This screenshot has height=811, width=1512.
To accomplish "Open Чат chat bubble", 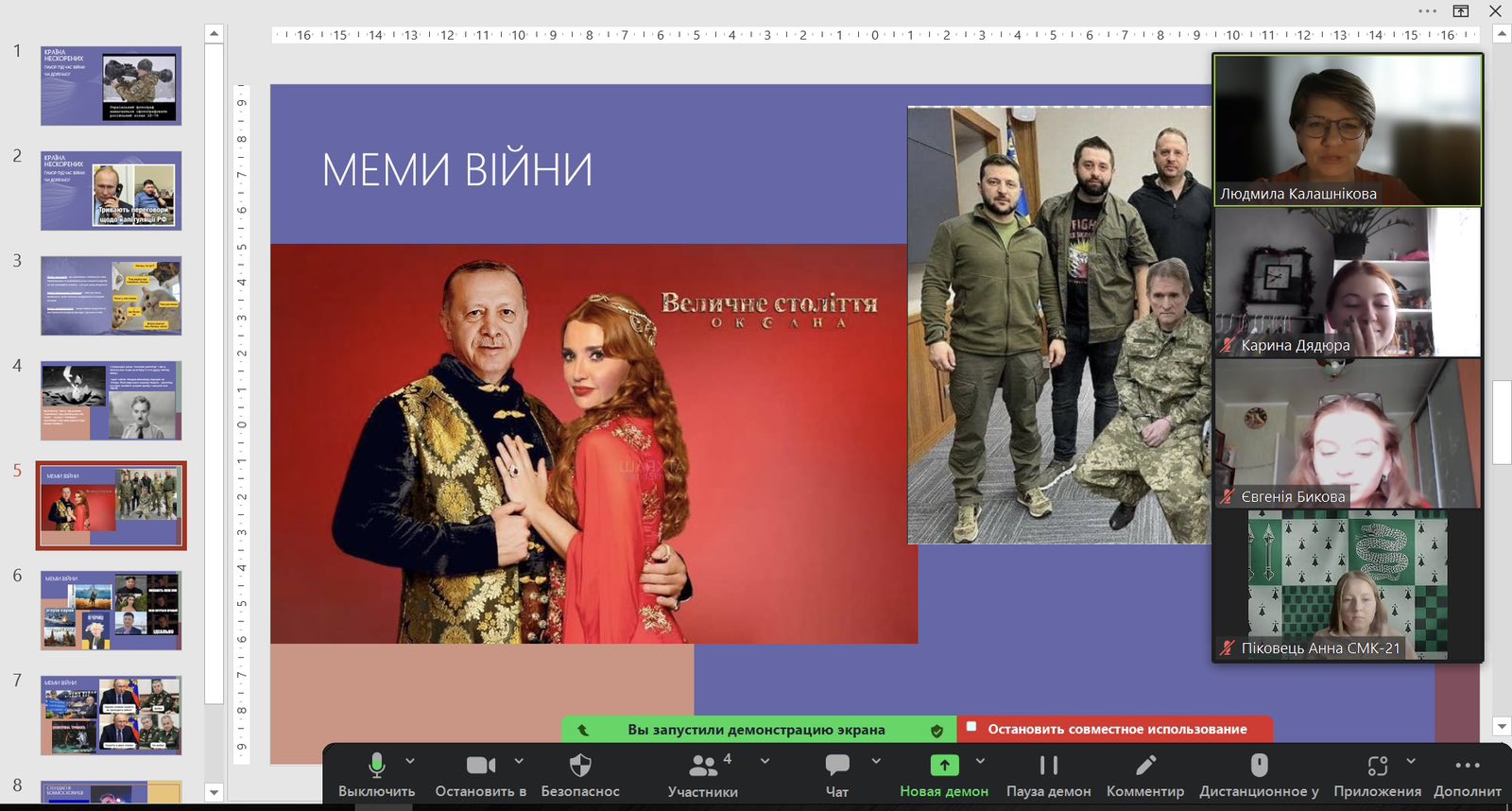I will coord(837,775).
